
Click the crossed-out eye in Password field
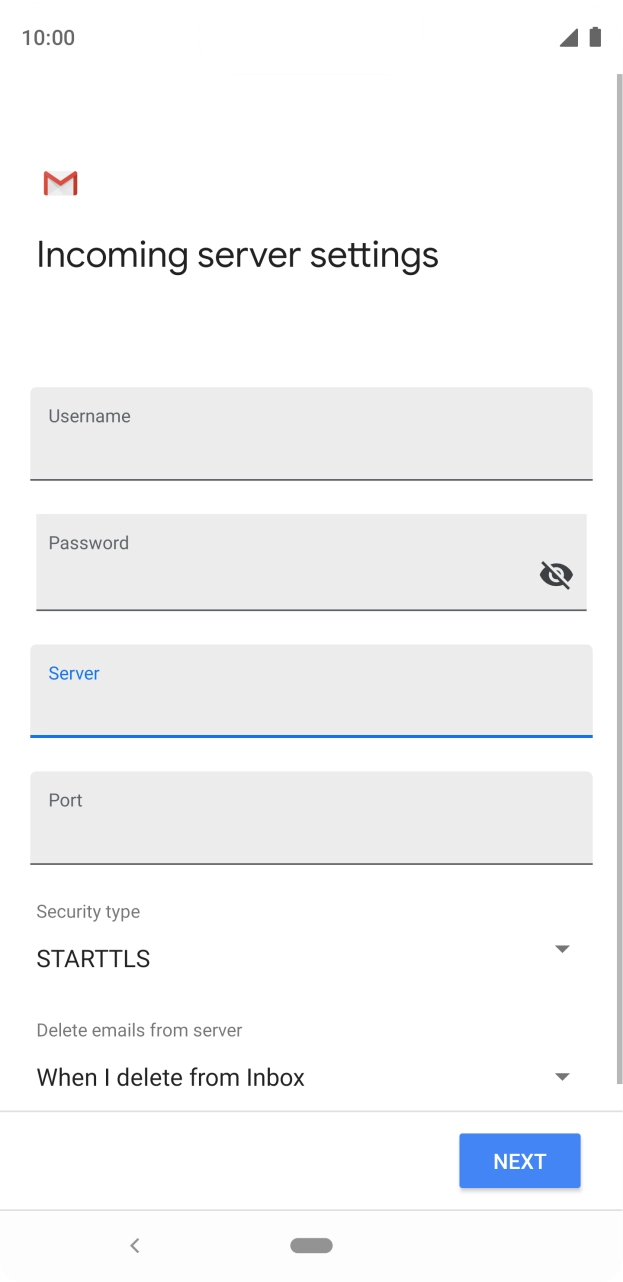click(x=555, y=574)
